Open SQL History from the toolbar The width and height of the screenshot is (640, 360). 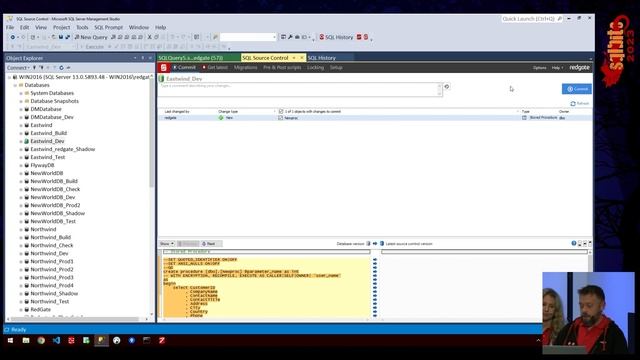336,37
